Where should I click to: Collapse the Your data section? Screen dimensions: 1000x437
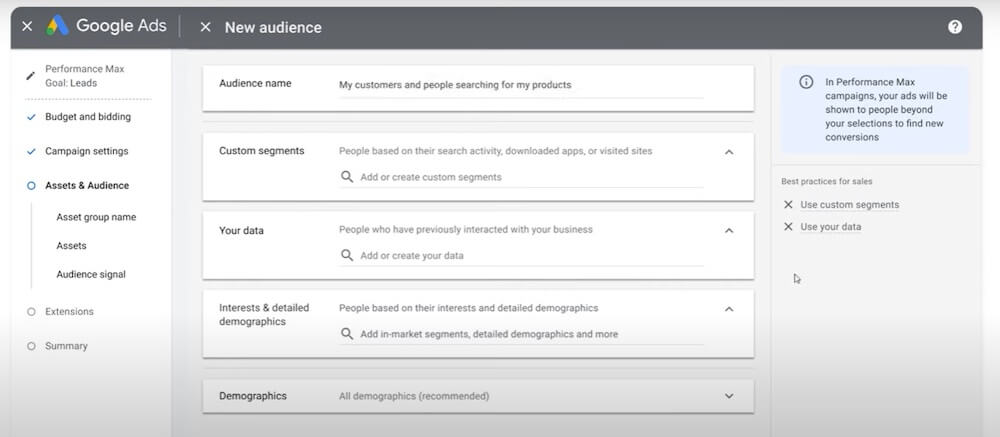(730, 230)
